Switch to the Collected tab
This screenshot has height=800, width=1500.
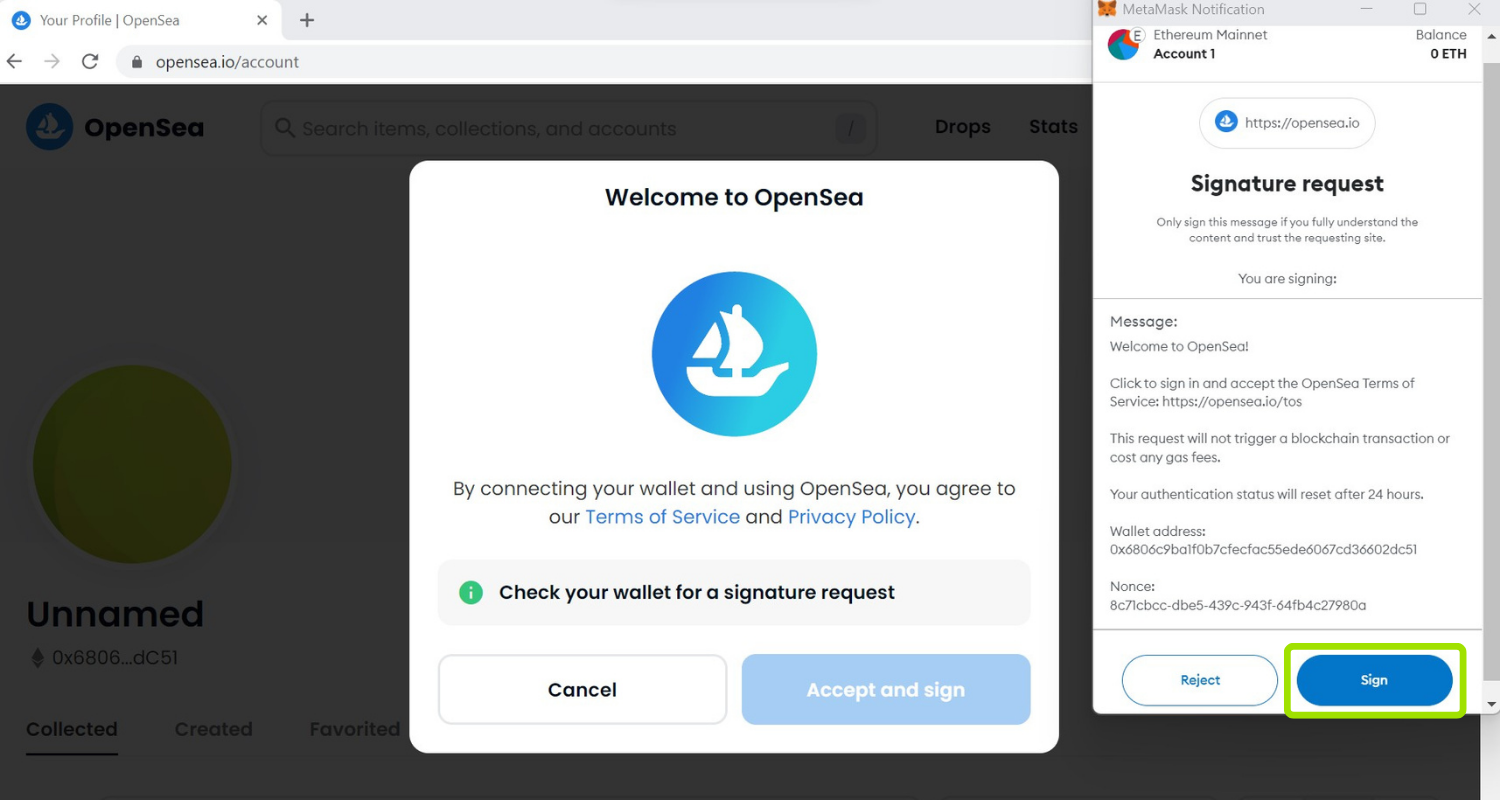[72, 729]
